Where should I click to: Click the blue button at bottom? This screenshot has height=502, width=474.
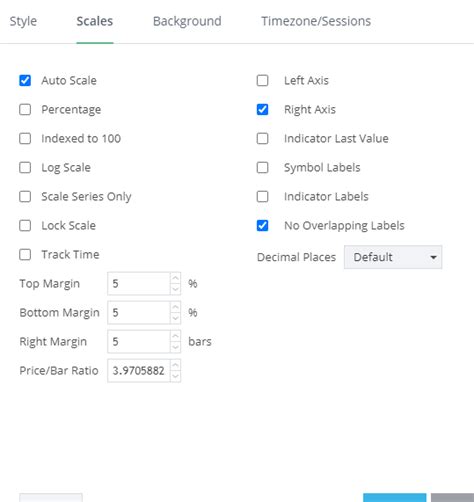tap(395, 497)
